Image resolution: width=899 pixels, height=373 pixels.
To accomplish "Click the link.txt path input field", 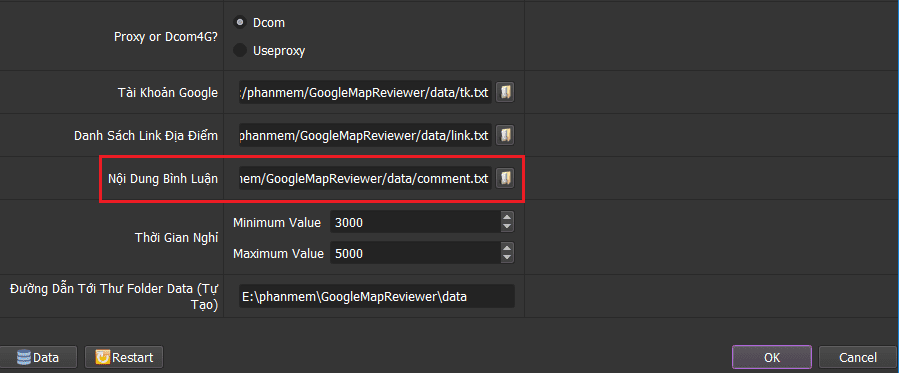I will 365,136.
